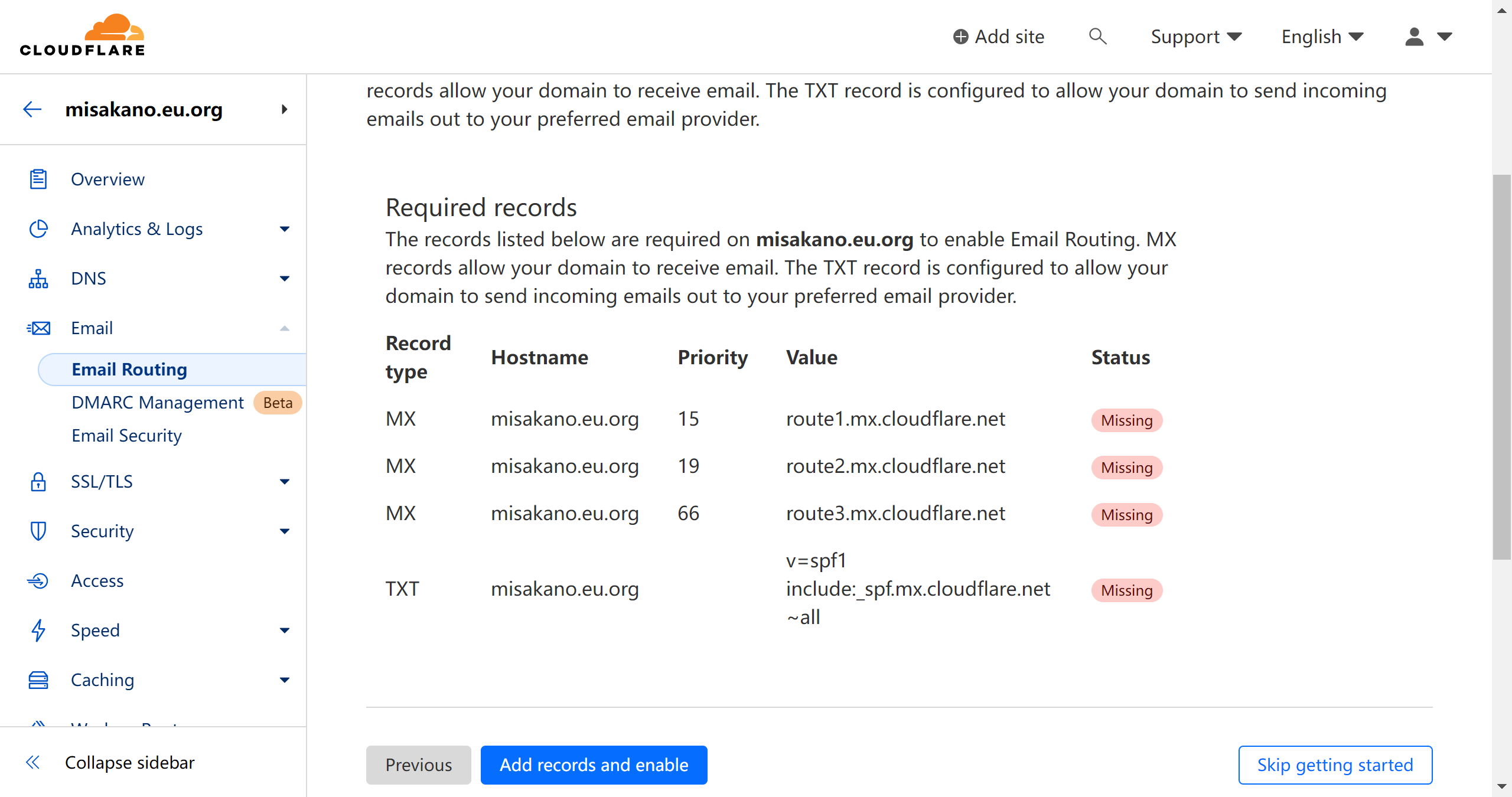Collapse the Email submenu arrow
Image resolution: width=1512 pixels, height=797 pixels.
point(285,328)
